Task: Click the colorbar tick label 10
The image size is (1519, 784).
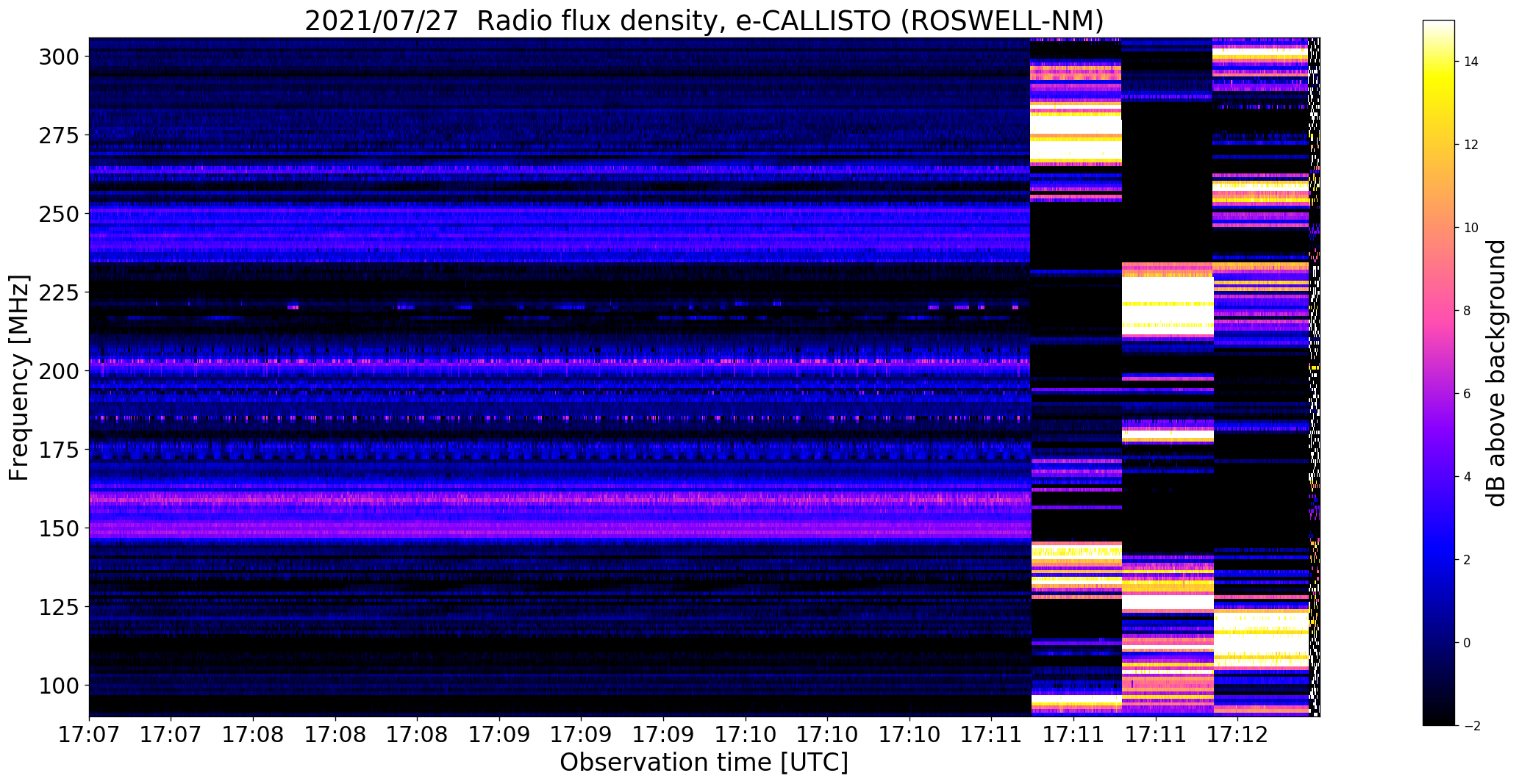Action: (1471, 228)
